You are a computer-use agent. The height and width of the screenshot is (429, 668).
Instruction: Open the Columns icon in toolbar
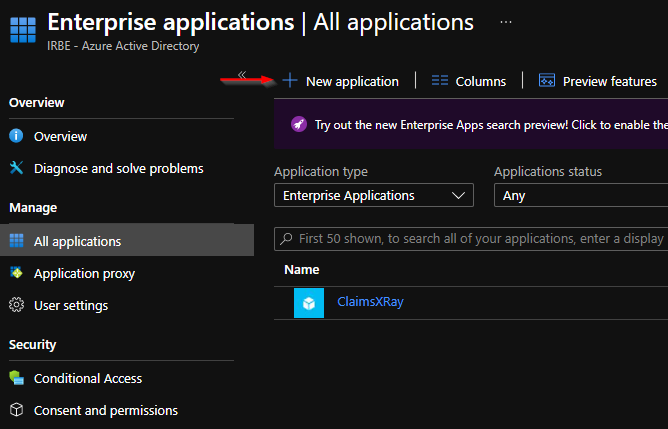(440, 81)
